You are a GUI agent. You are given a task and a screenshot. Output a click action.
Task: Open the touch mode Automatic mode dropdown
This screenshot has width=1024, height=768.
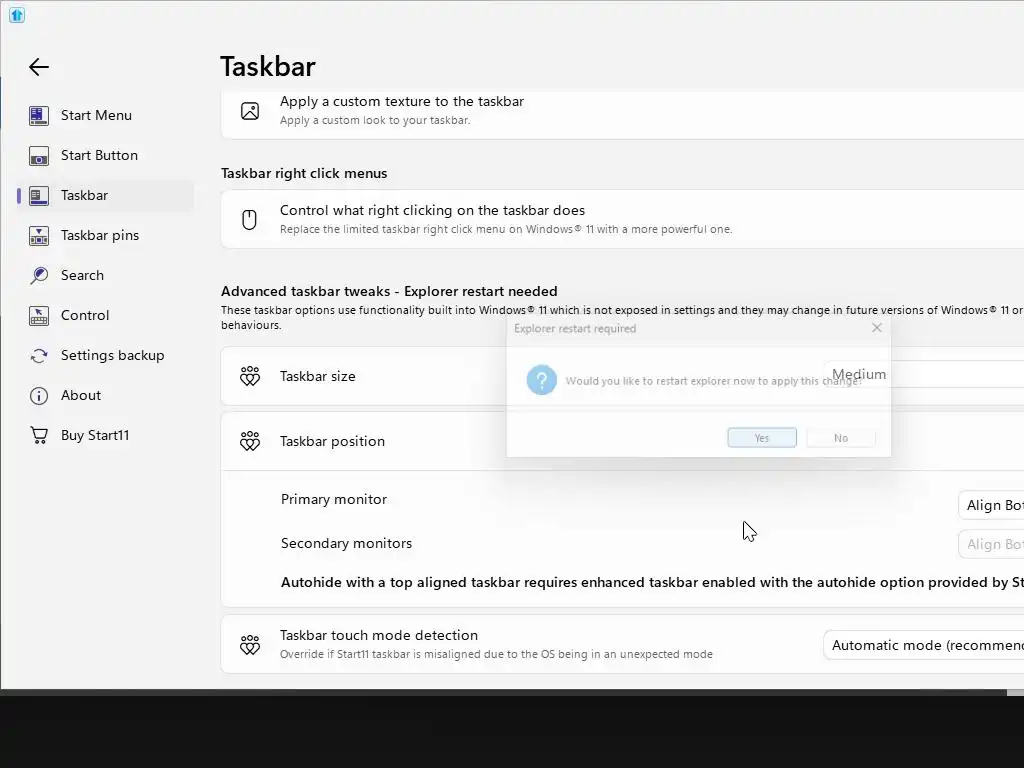923,645
